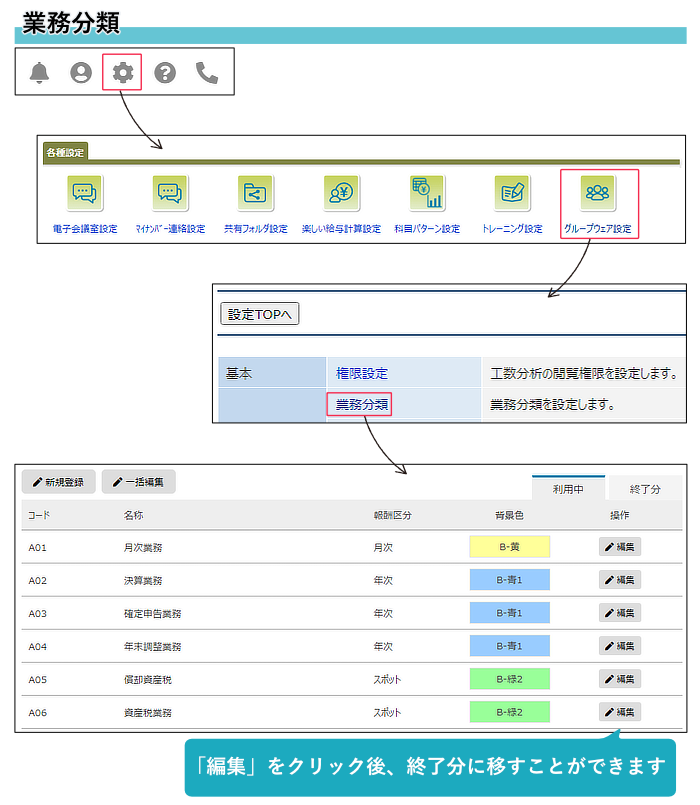Open the 権限設定 link

coord(361,373)
